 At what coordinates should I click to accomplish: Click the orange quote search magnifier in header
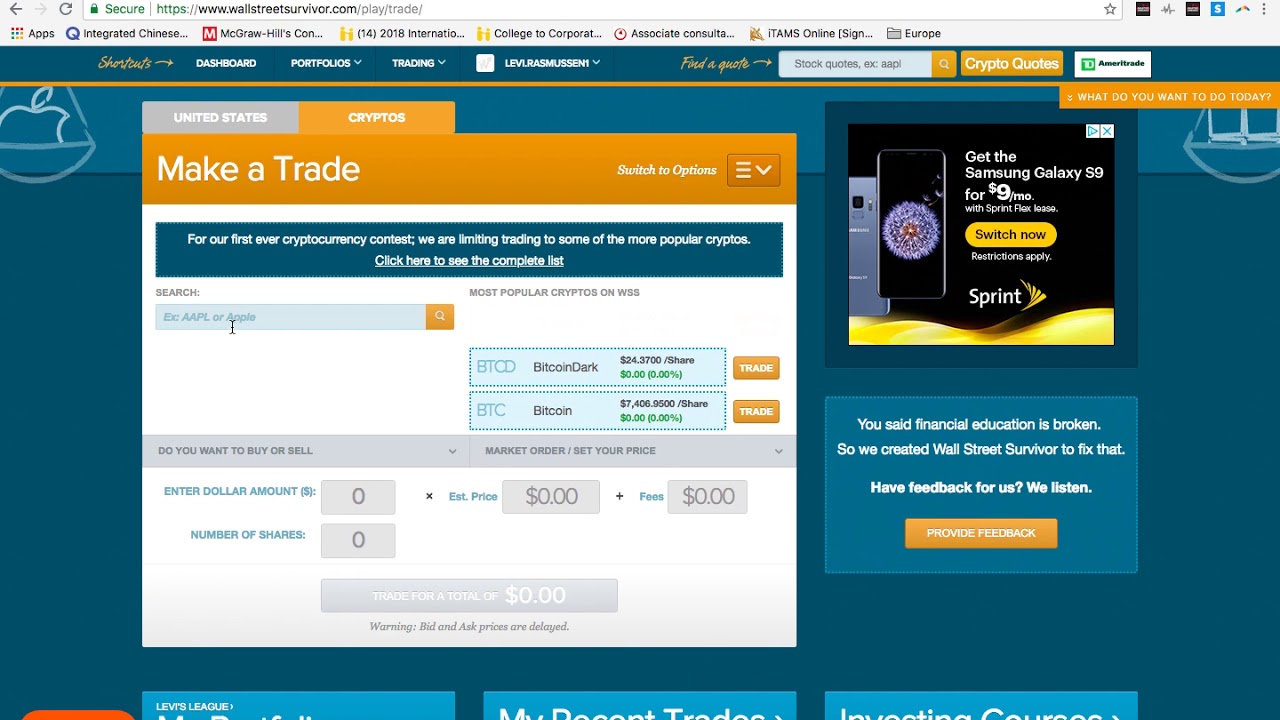click(x=943, y=64)
